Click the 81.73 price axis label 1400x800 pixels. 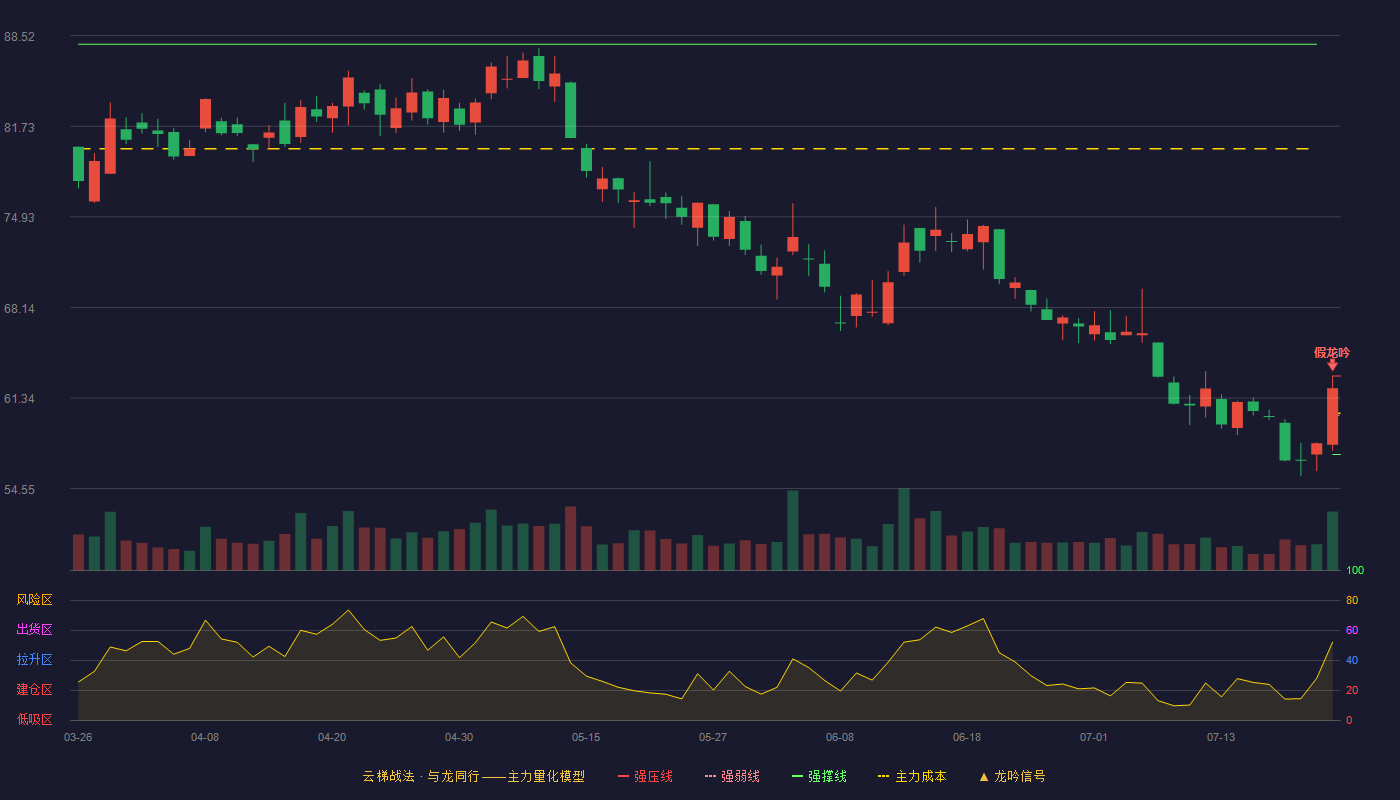pos(19,127)
